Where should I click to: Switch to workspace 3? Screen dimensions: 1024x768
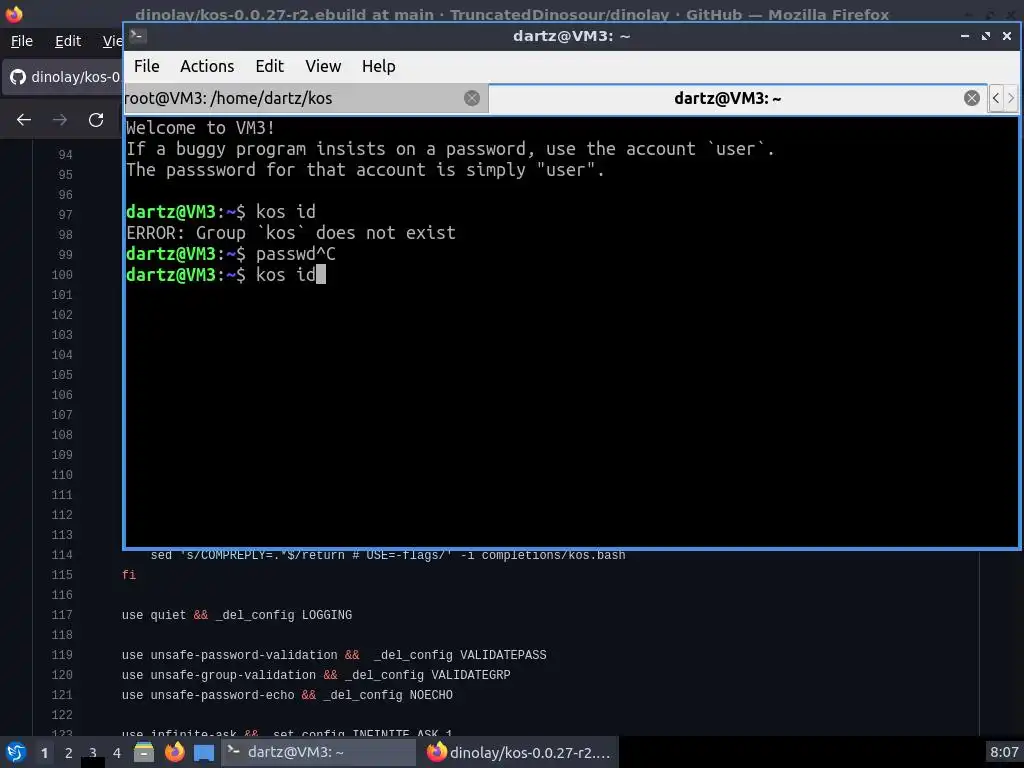pyautogui.click(x=93, y=753)
